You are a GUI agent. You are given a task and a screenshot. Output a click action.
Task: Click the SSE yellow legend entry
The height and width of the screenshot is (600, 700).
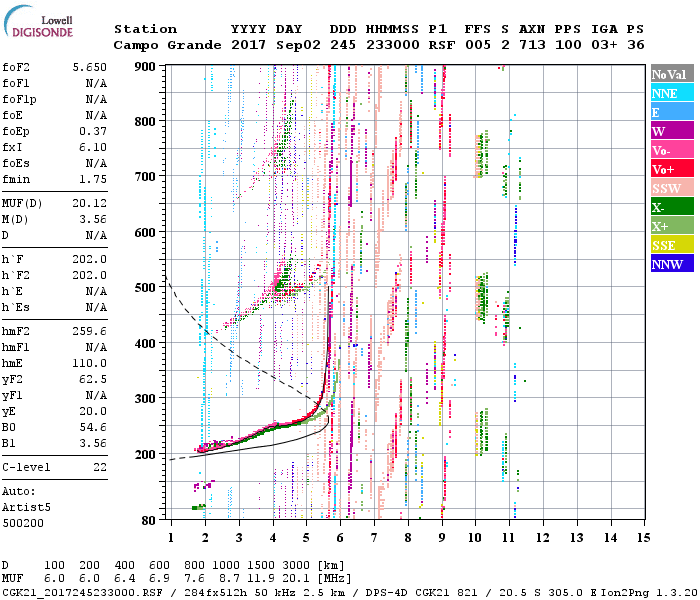(670, 246)
